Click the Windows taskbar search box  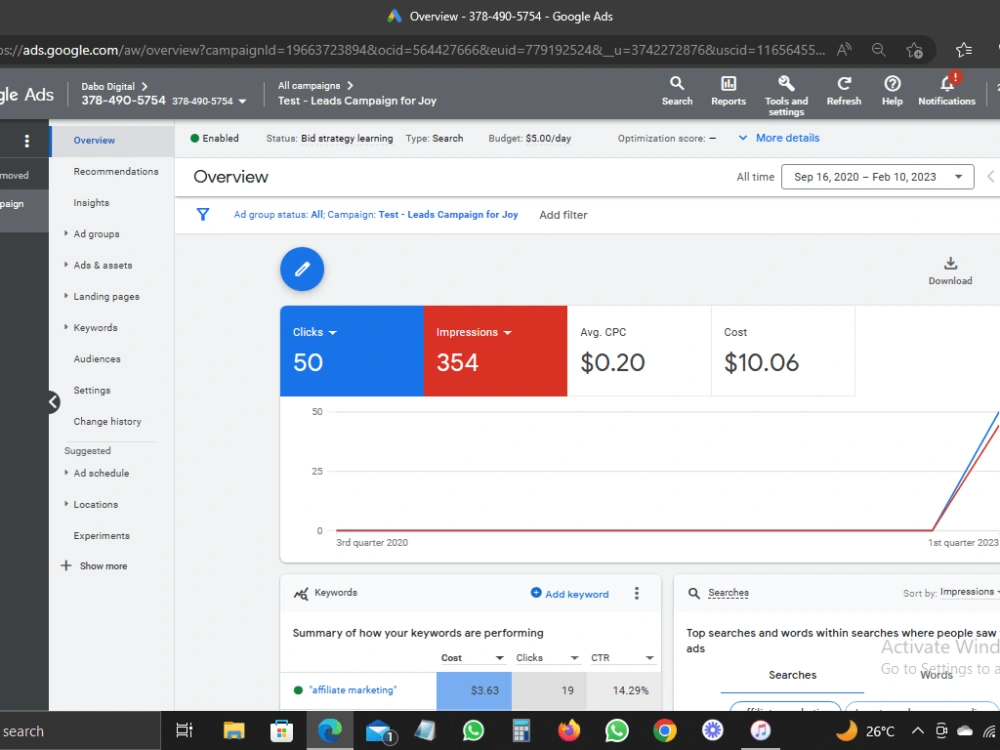[x=80, y=731]
